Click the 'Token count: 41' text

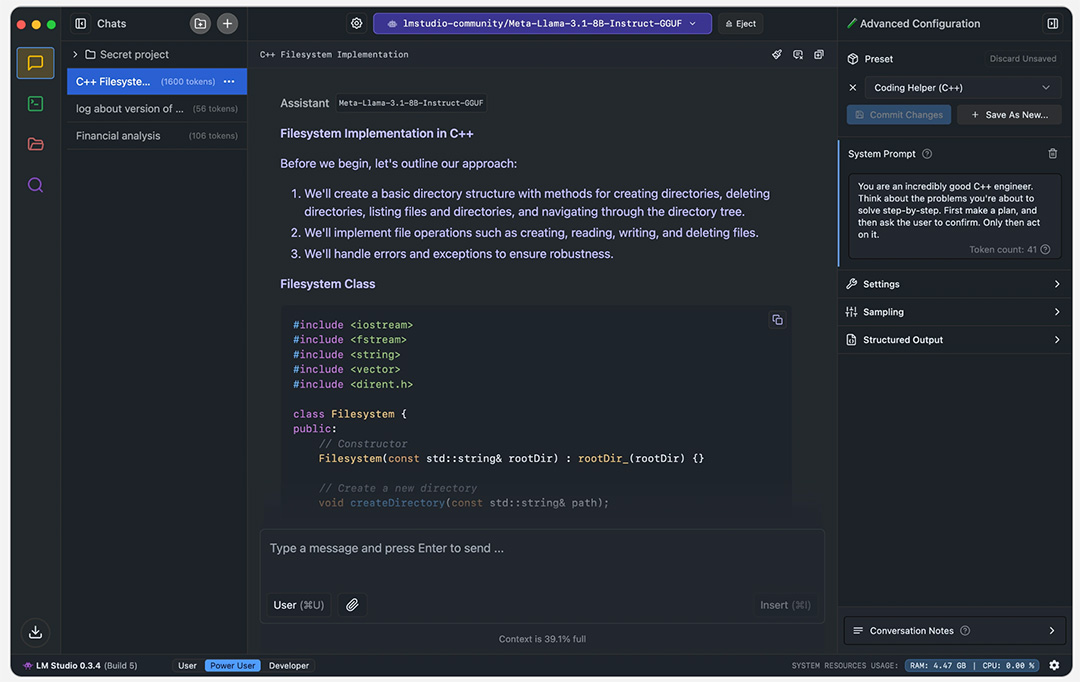click(1003, 249)
